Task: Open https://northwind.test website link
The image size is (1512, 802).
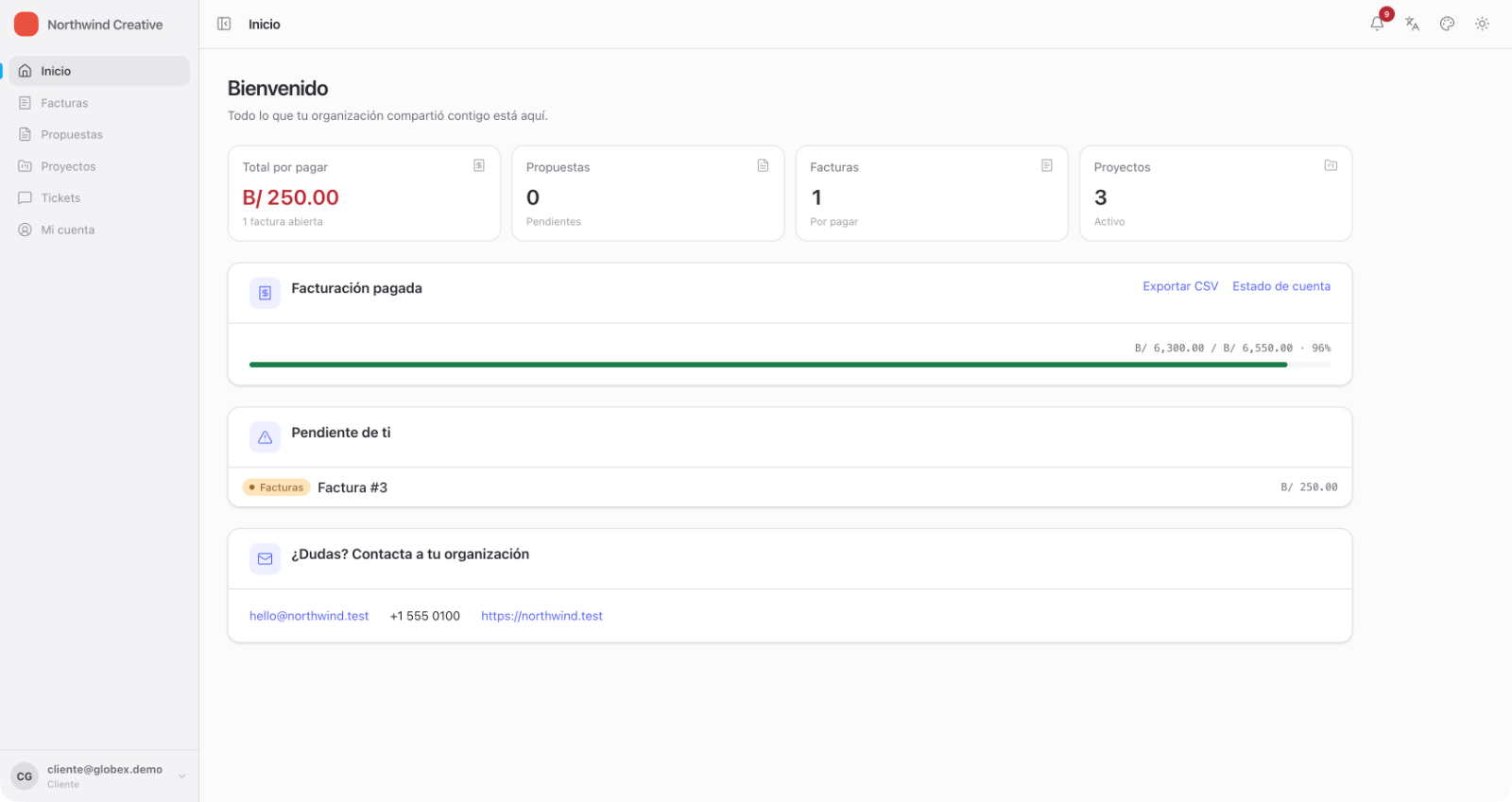Action: [x=541, y=616]
